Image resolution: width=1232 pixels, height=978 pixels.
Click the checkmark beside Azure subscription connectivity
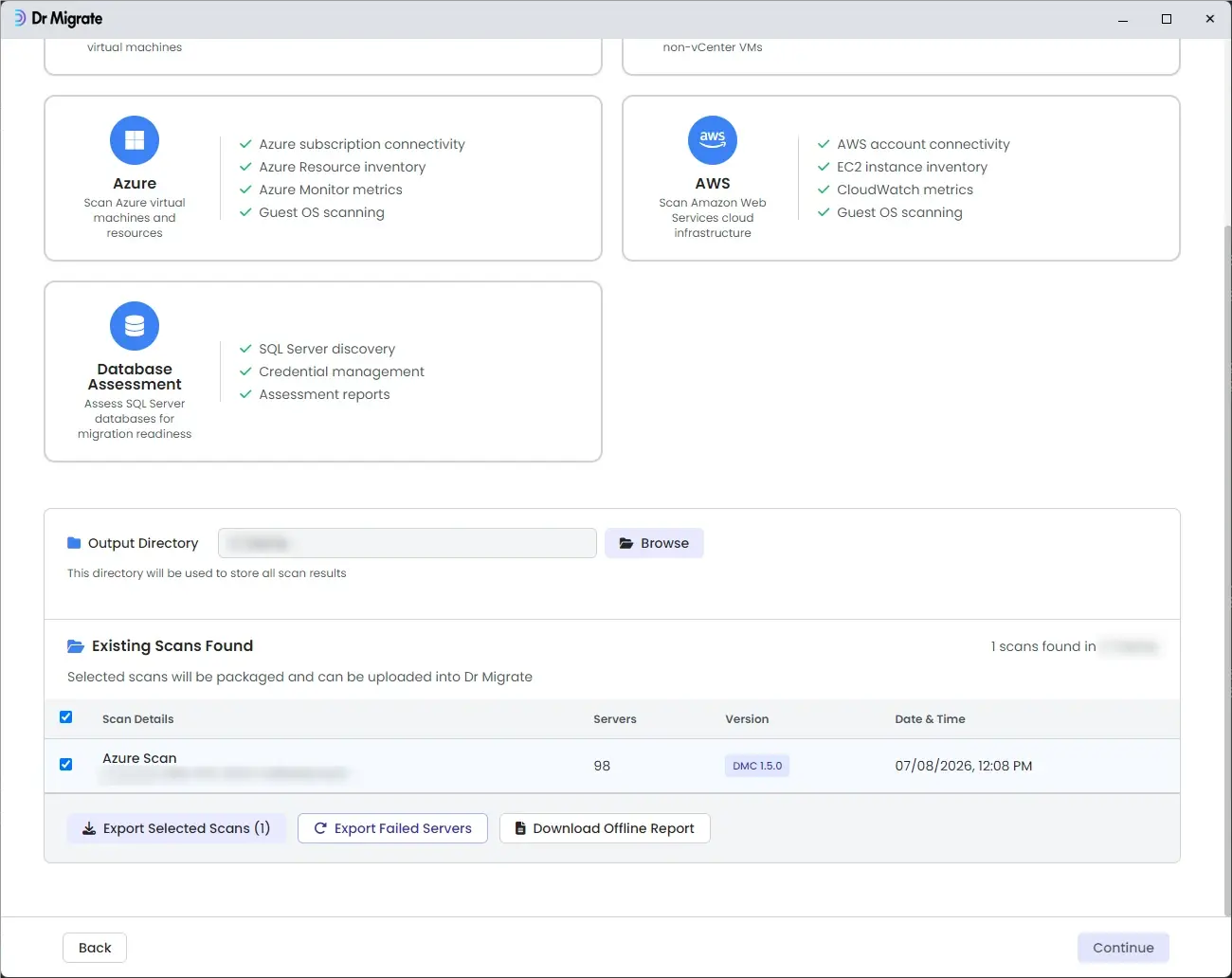point(245,144)
